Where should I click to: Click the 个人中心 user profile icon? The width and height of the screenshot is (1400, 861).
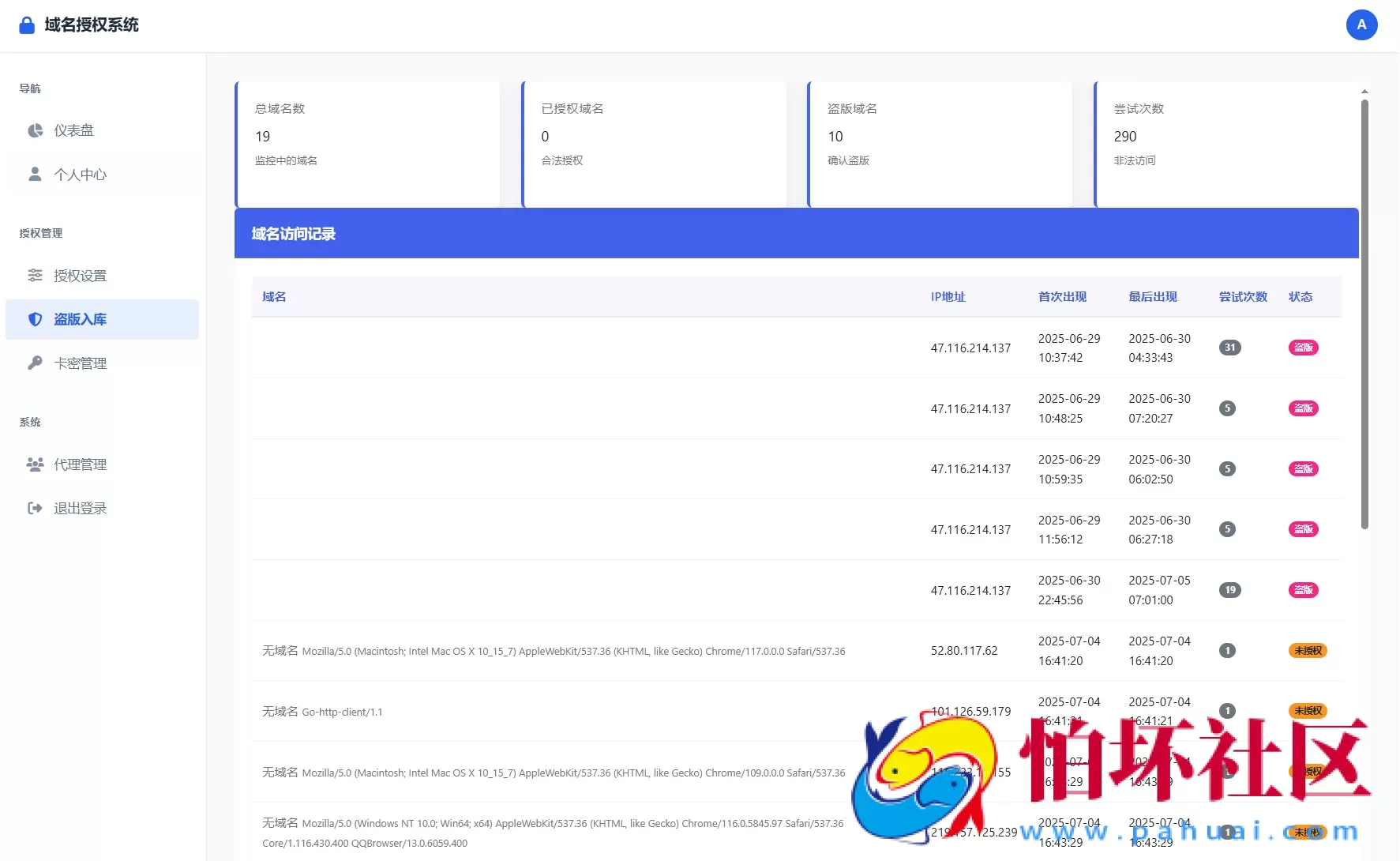click(35, 175)
